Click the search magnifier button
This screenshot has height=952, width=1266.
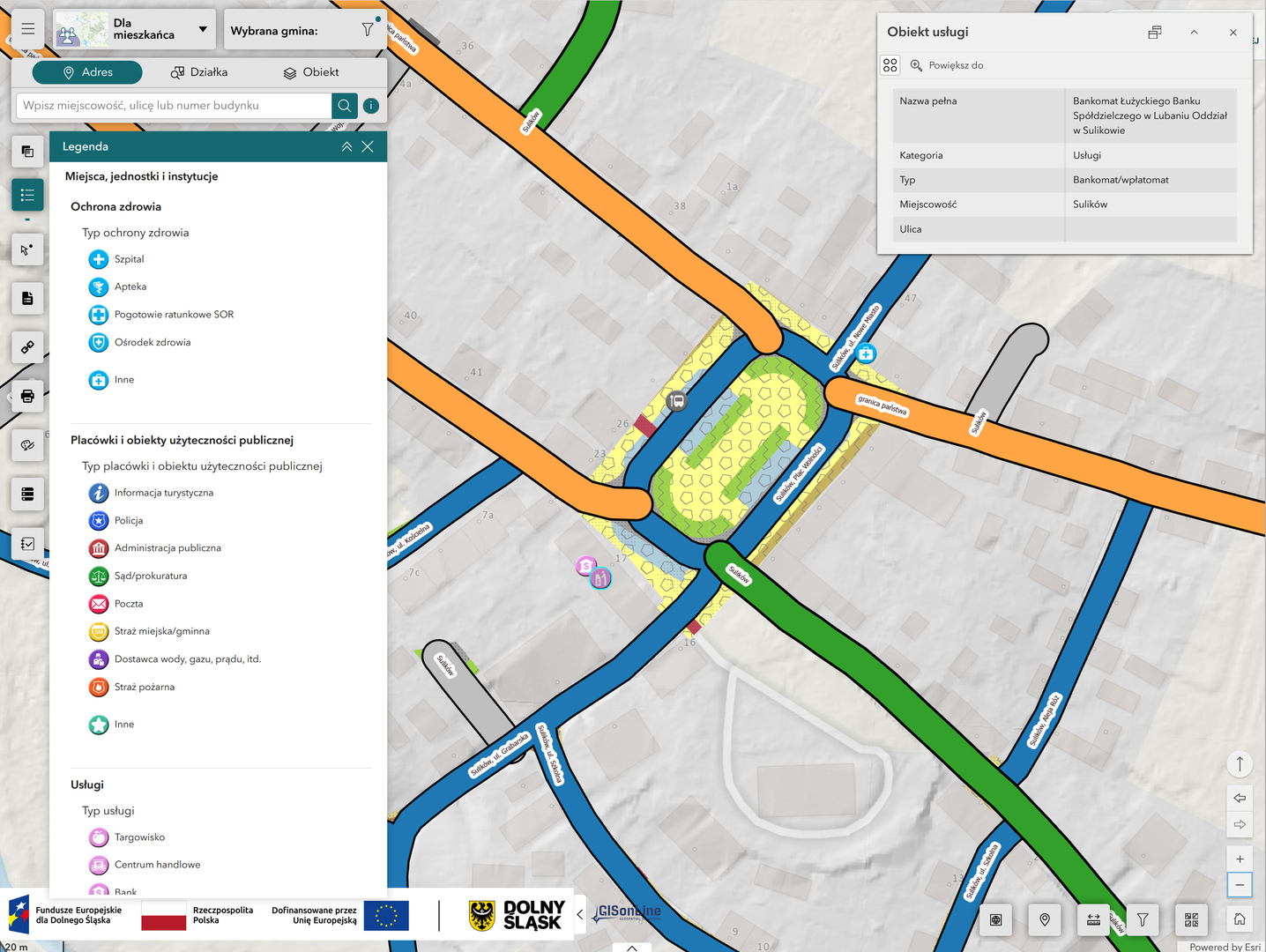[x=345, y=106]
